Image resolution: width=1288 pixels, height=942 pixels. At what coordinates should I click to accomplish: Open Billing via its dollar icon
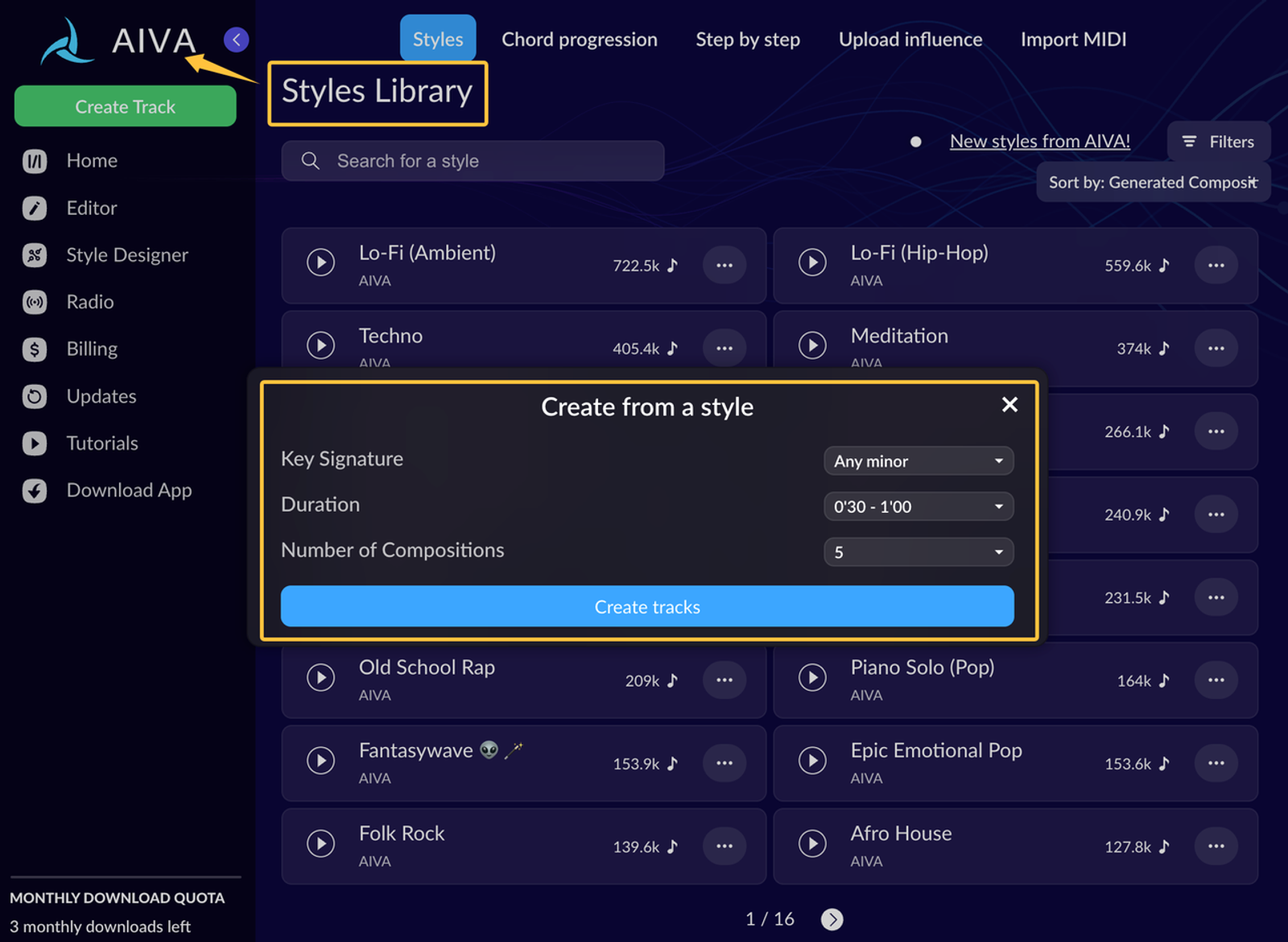coord(35,349)
